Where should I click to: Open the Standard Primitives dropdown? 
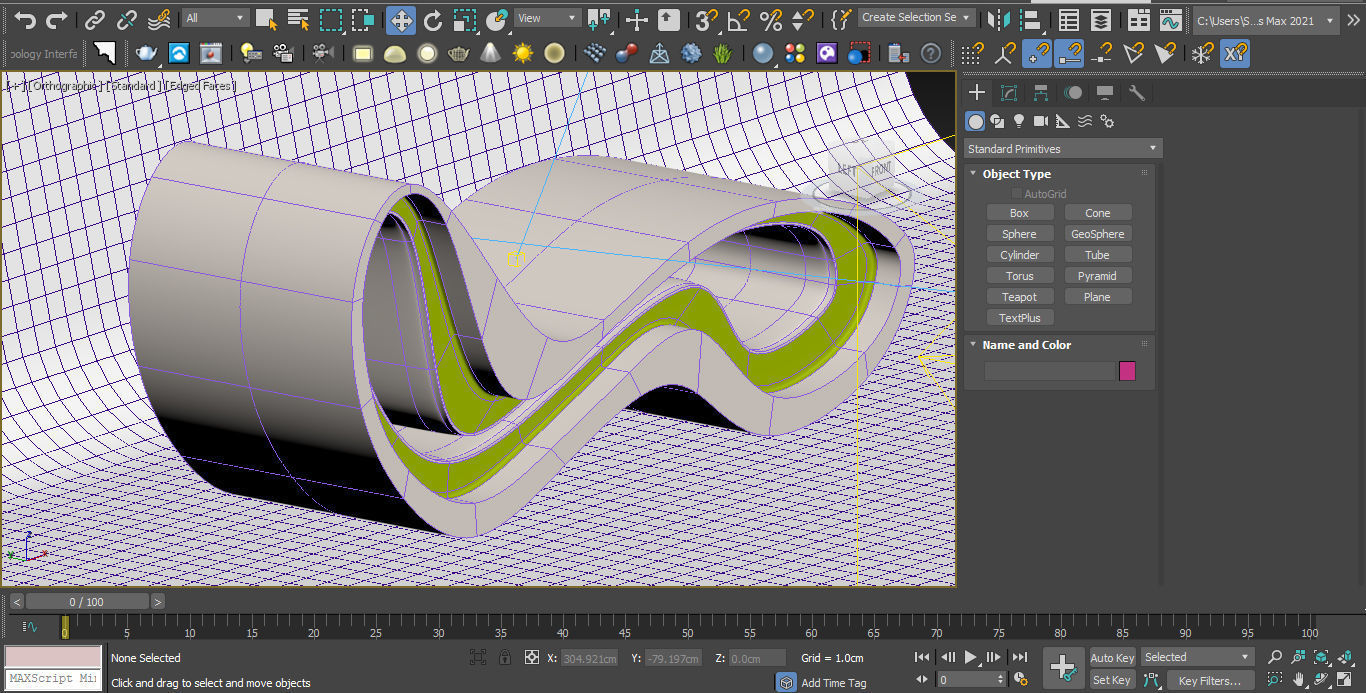1062,149
